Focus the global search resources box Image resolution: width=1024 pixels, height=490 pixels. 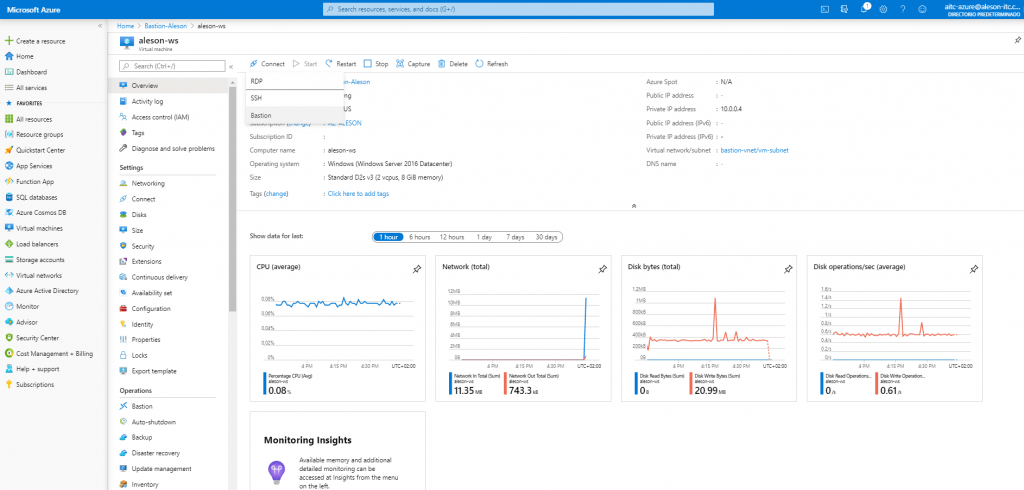(519, 9)
